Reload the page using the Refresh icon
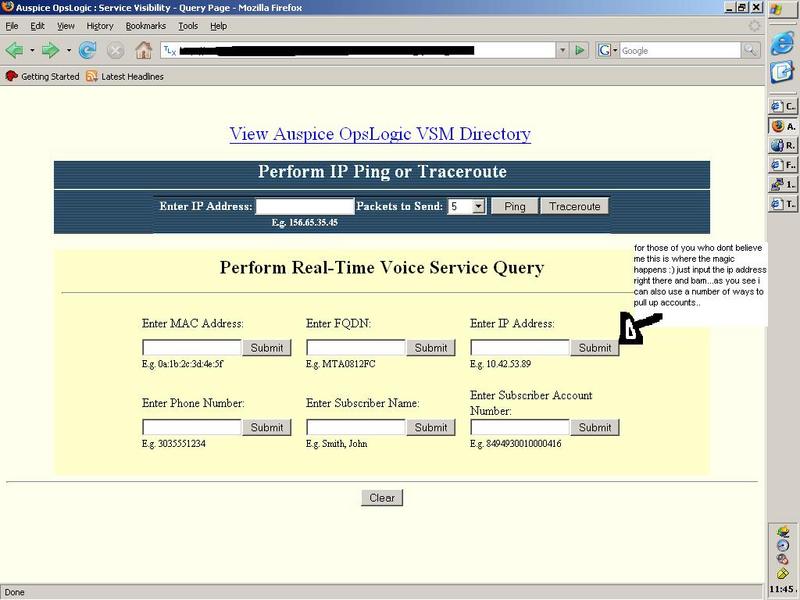800x600 pixels. coord(87,50)
